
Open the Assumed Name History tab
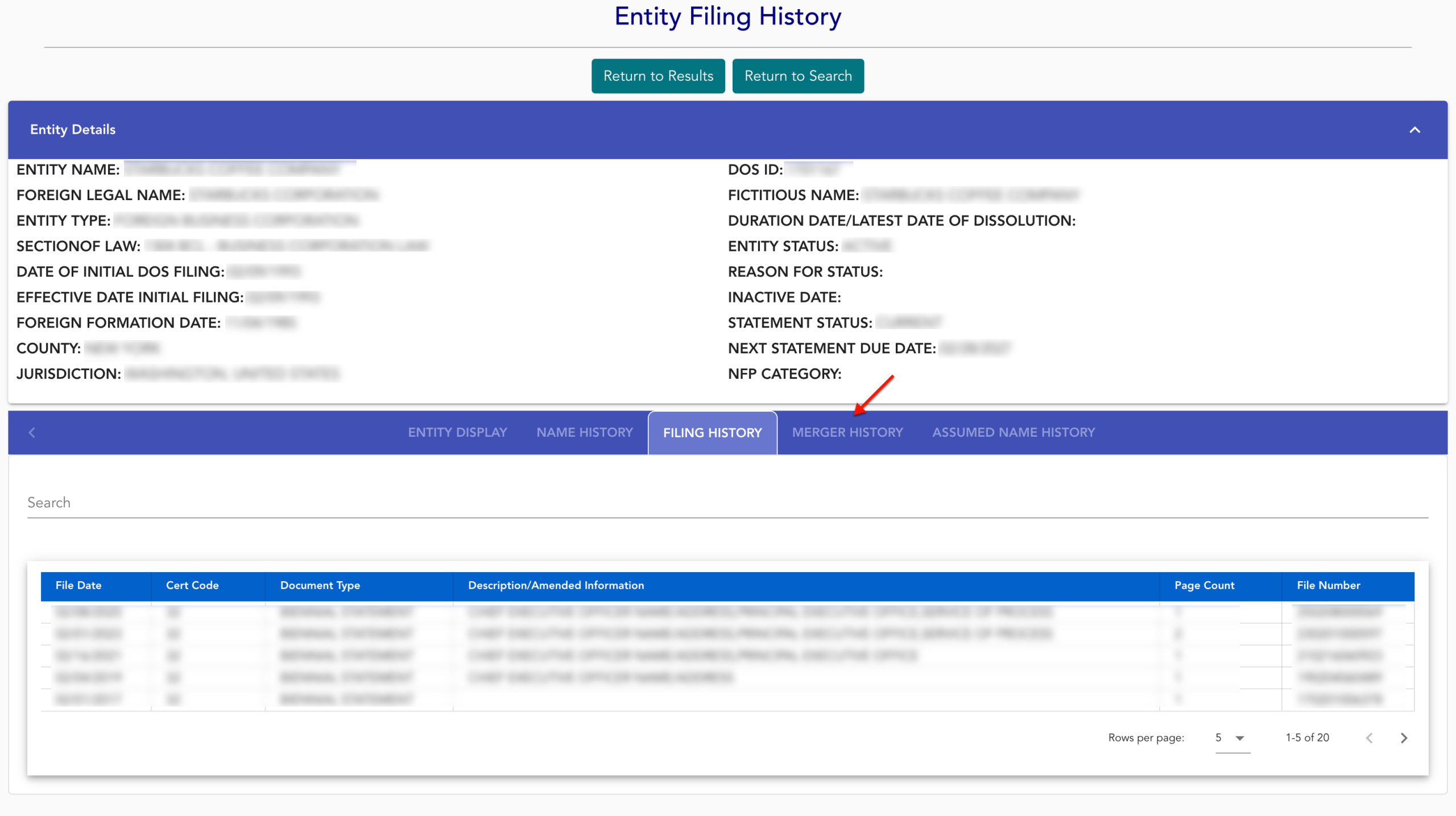point(1014,432)
